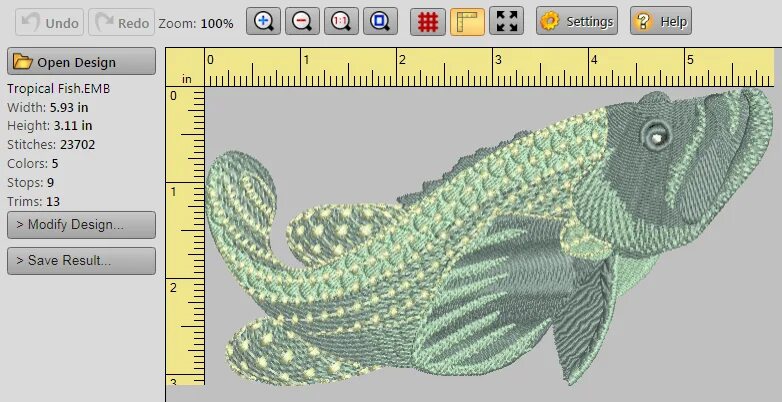Click the zoom in magnifier icon

pos(263,21)
